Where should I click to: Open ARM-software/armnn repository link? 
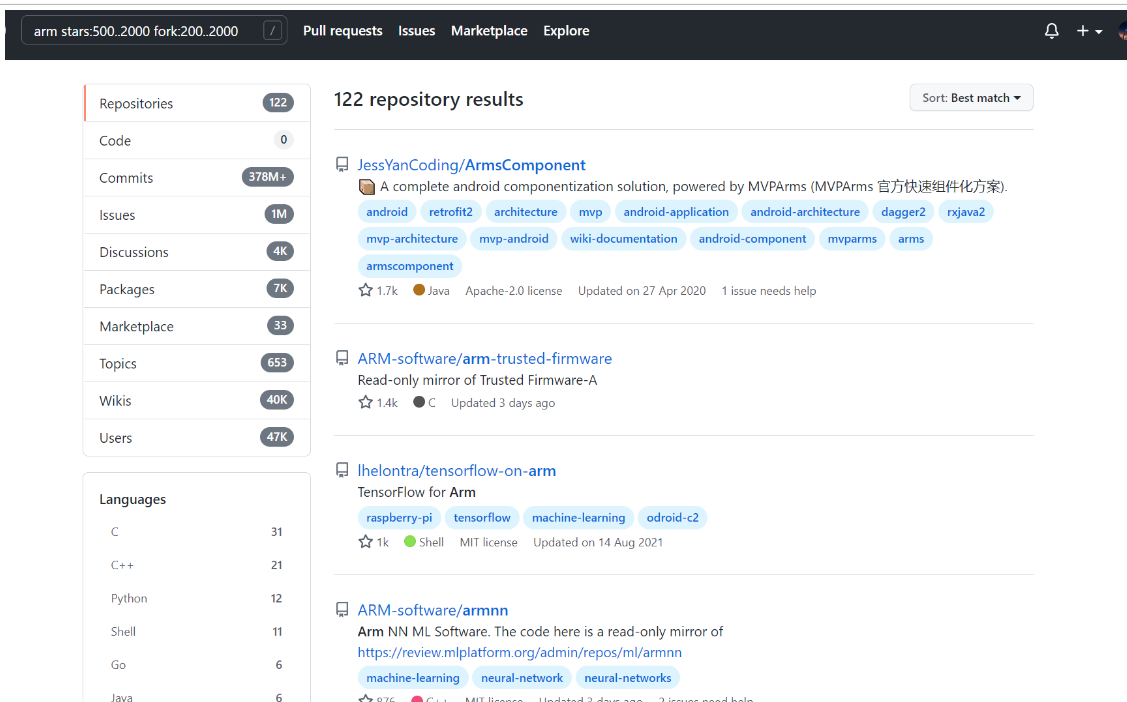pyautogui.click(x=433, y=609)
